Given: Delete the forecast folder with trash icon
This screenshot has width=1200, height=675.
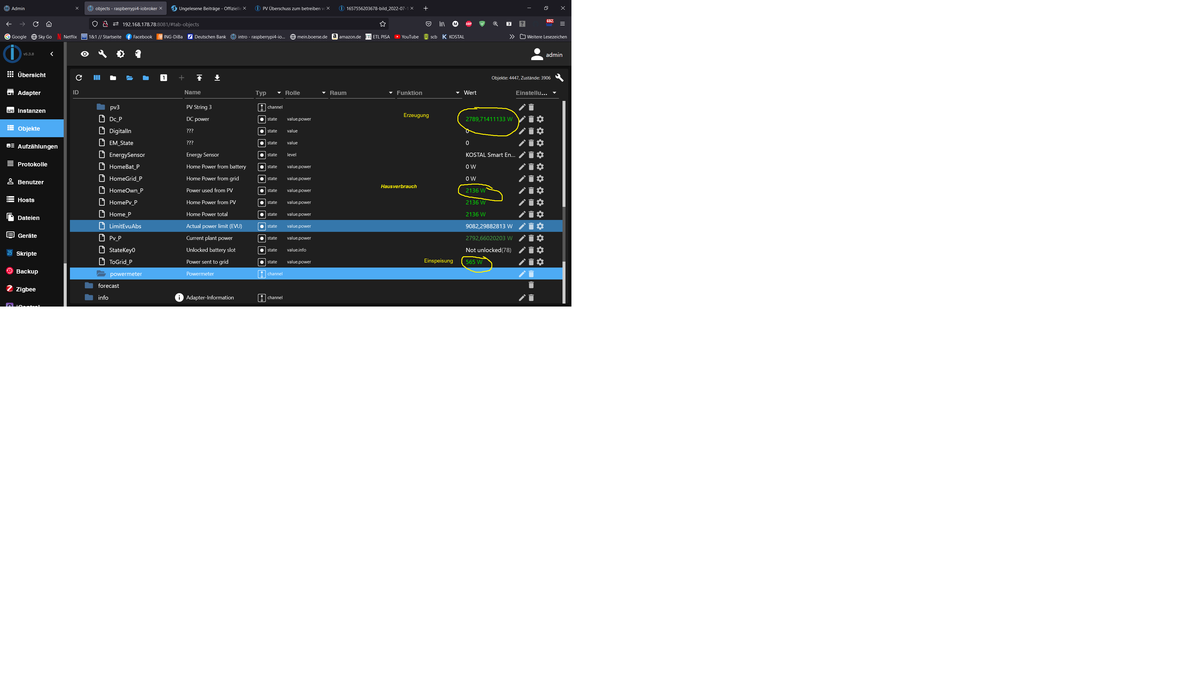Looking at the screenshot, I should coord(531,285).
